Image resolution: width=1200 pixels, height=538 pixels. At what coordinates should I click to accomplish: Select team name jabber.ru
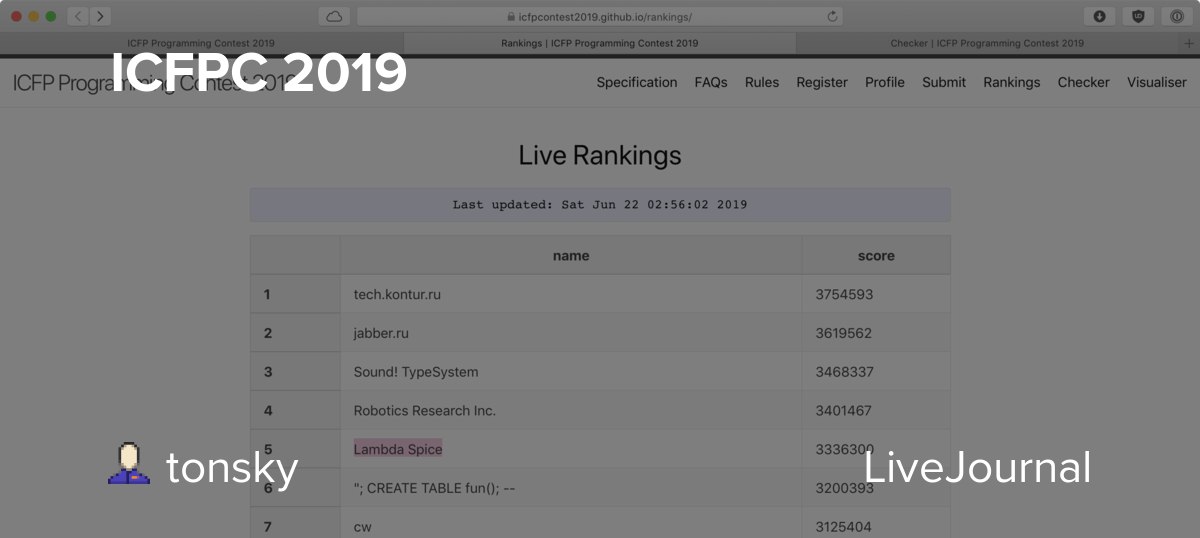pyautogui.click(x=381, y=333)
